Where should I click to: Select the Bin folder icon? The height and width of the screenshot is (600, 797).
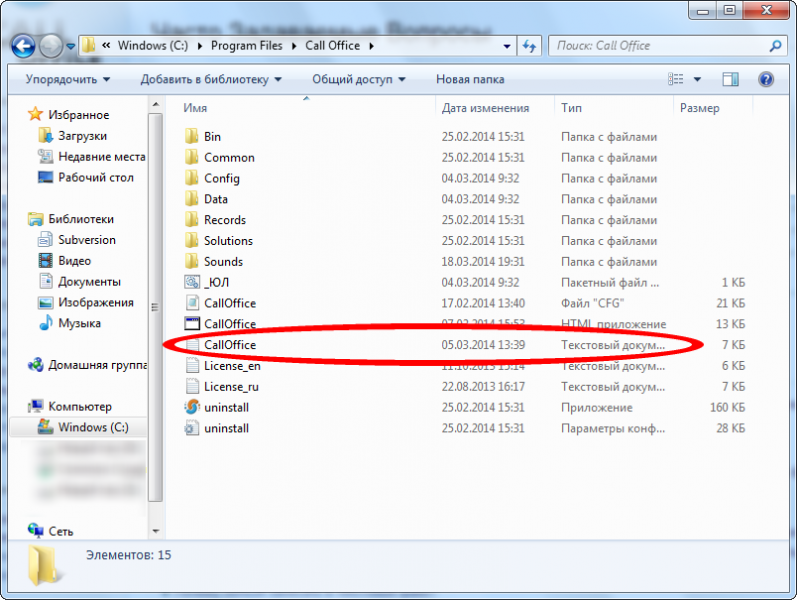pos(192,136)
